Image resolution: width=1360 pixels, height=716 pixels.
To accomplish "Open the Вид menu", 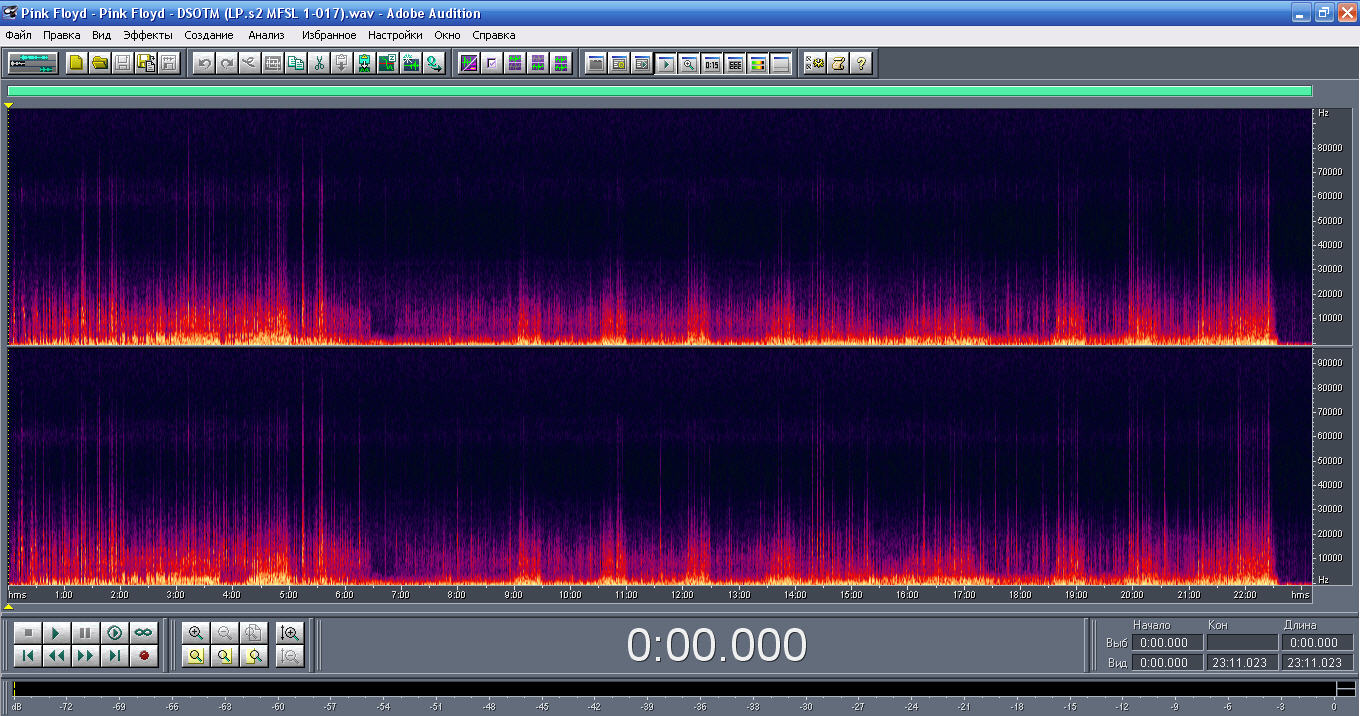I will pyautogui.click(x=101, y=35).
